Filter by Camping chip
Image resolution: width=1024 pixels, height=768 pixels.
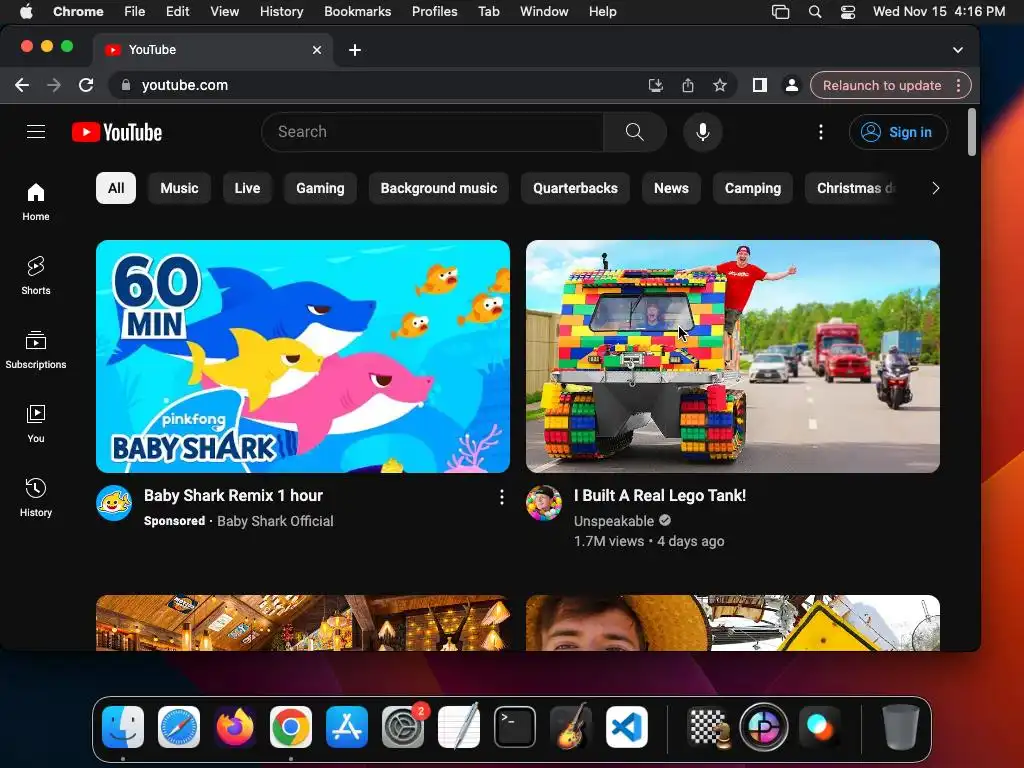(752, 188)
